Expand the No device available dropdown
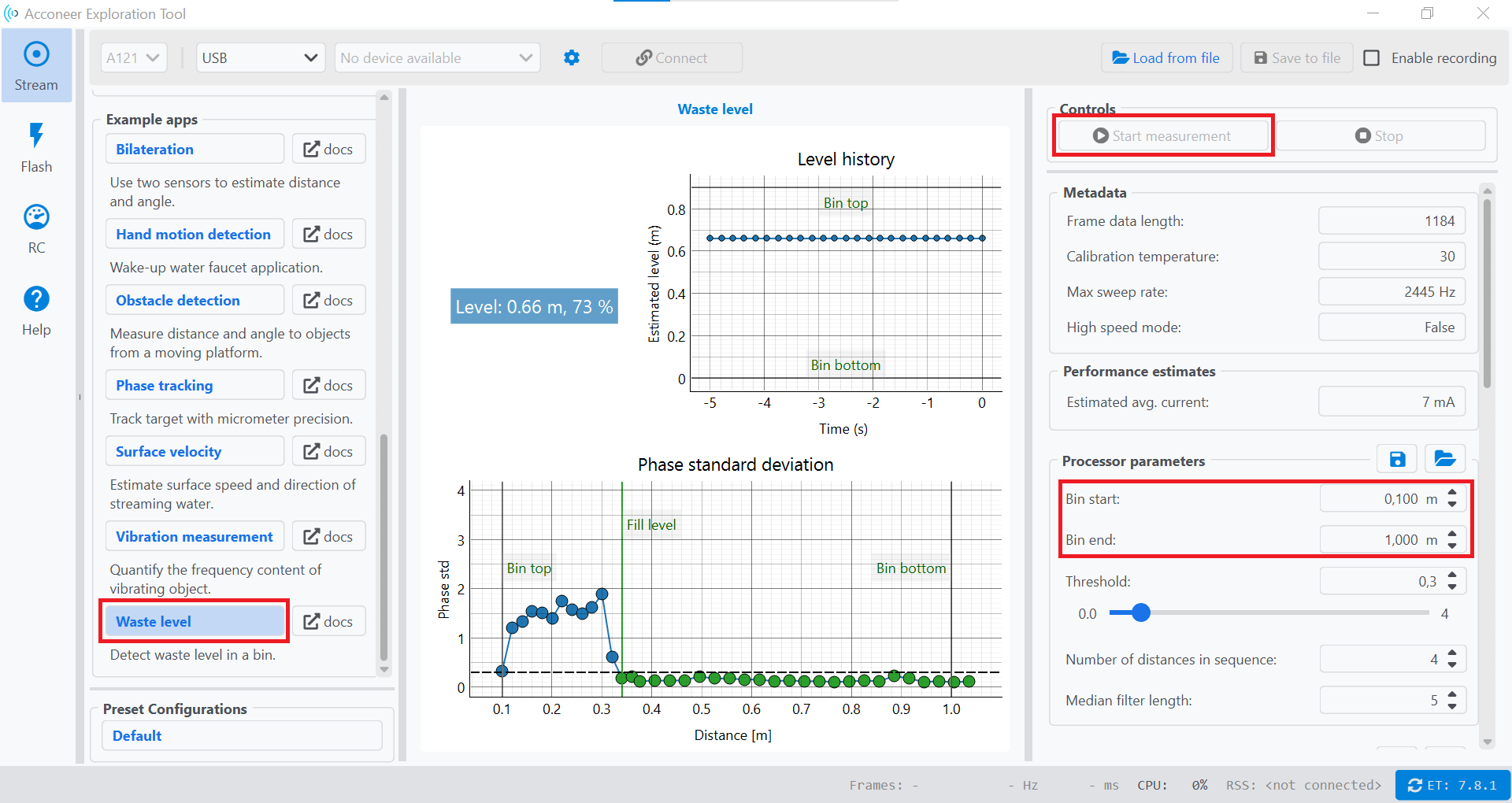Viewport: 1512px width, 803px height. 437,57
